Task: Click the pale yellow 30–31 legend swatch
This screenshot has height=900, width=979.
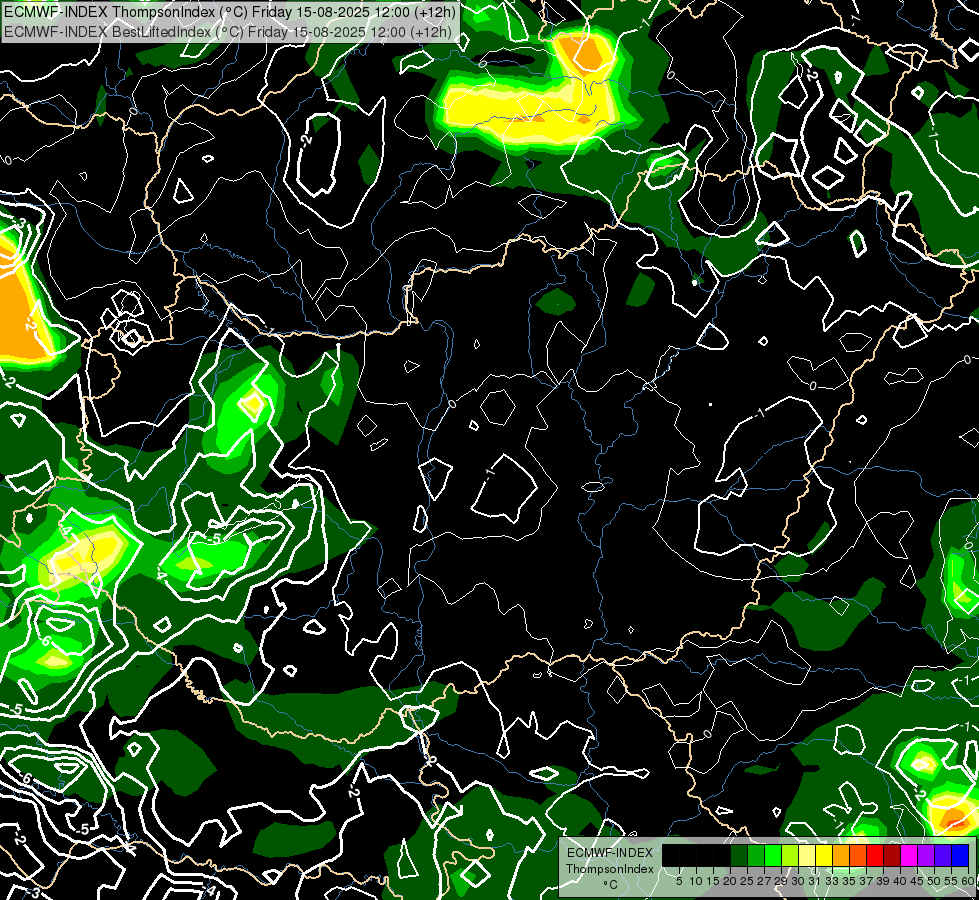Action: coord(807,855)
